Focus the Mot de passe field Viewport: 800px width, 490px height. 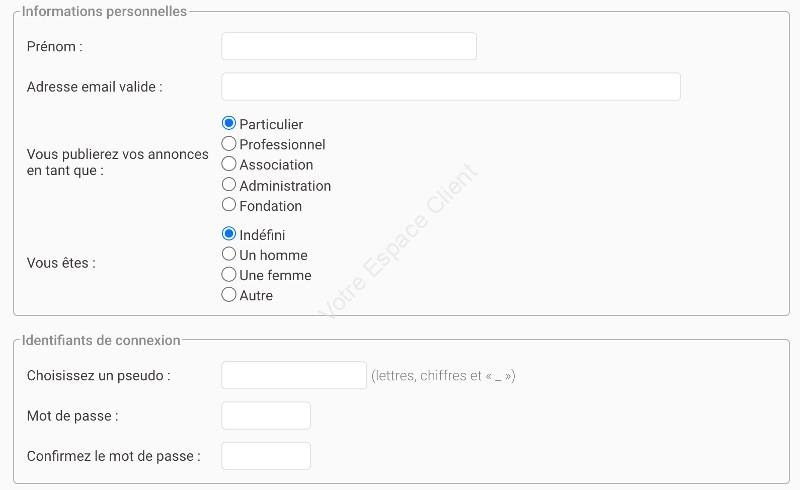pos(266,415)
